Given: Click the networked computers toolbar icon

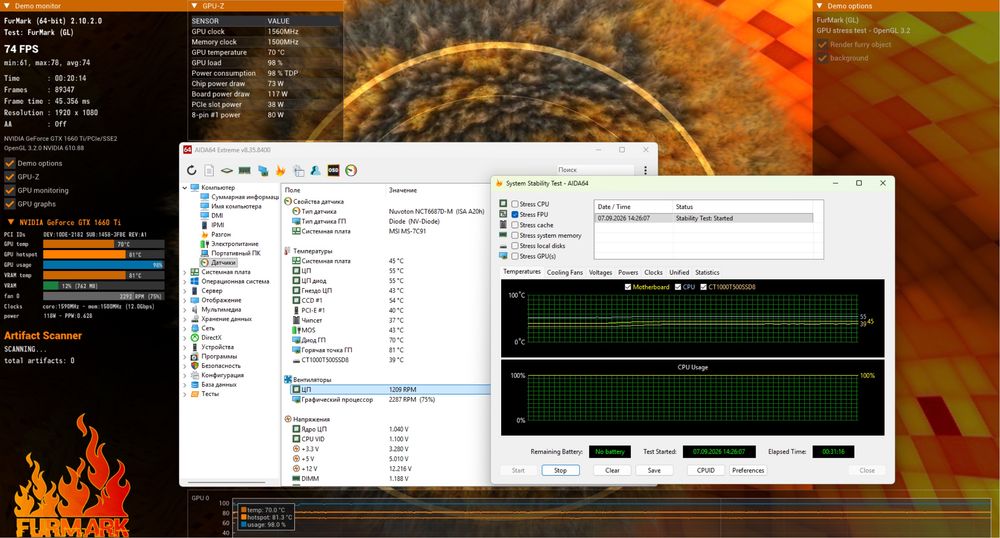Looking at the screenshot, I should (263, 170).
